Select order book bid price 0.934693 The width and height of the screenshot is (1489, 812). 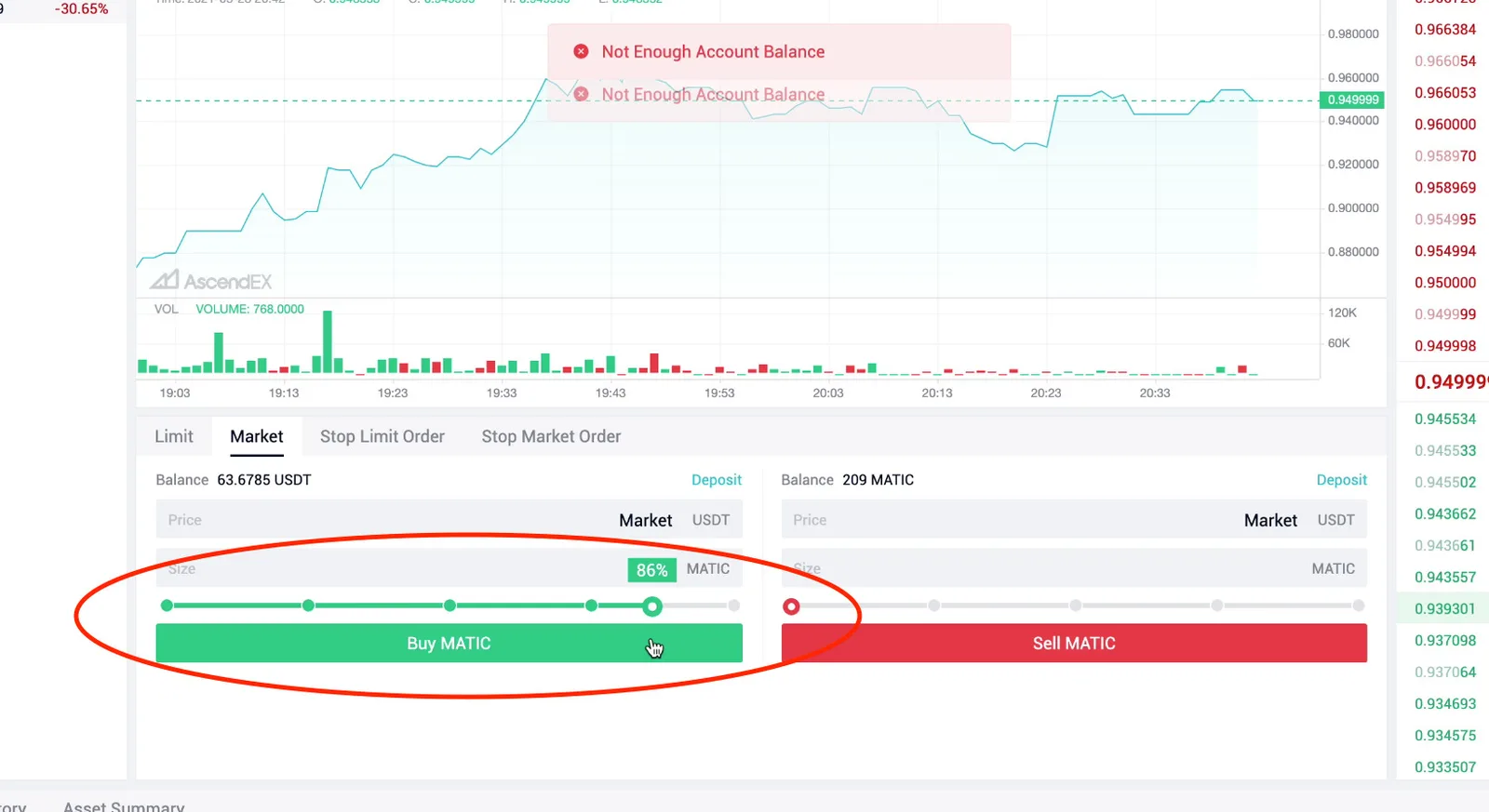1445,704
